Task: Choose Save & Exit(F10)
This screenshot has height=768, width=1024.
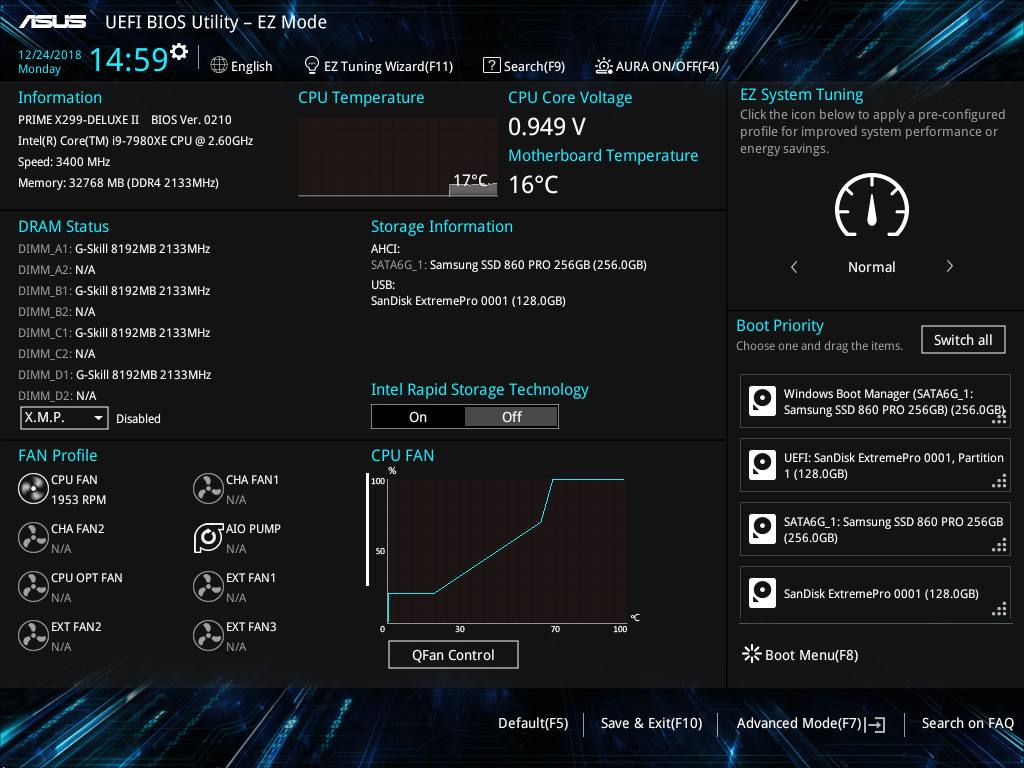Action: click(x=651, y=723)
